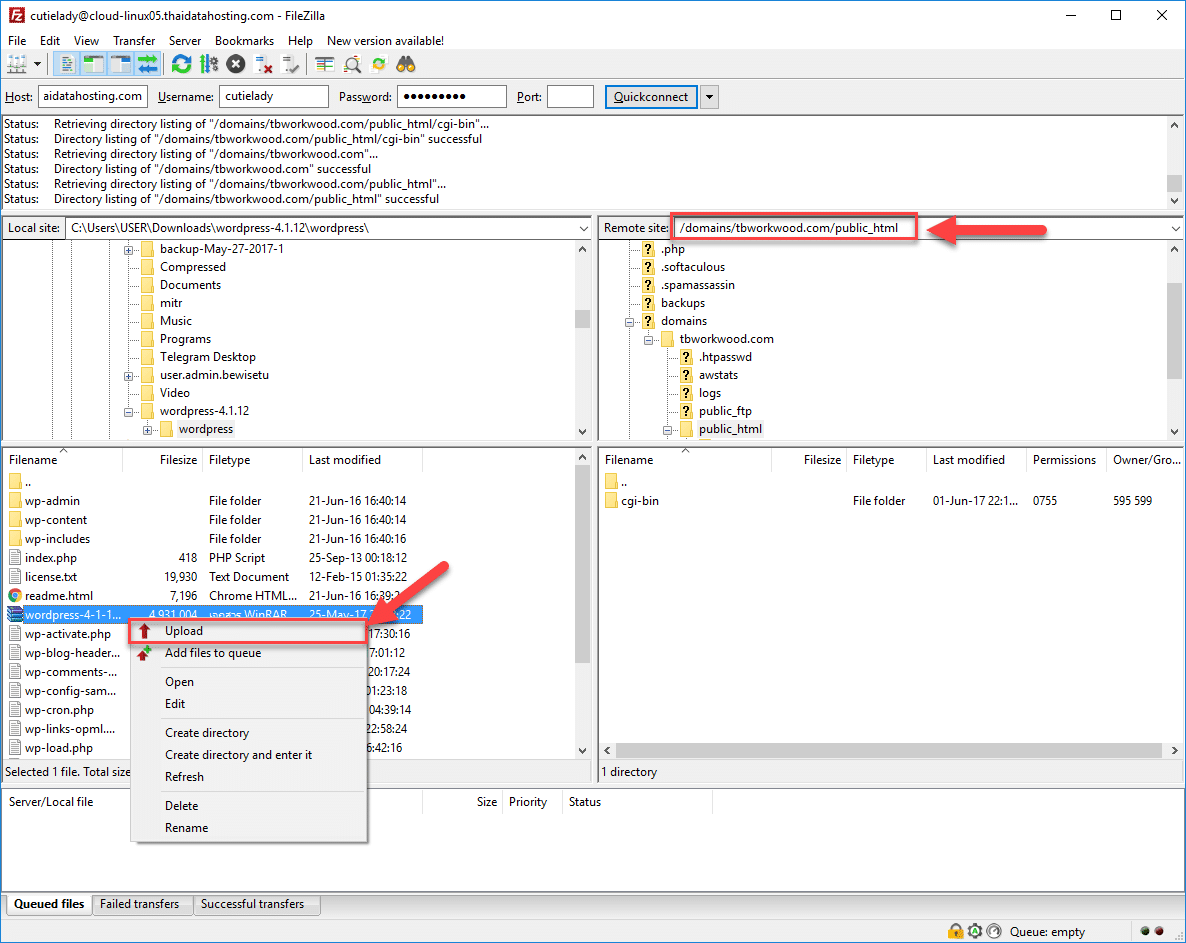
Task: Click the file icon beside index.php
Action: tap(15, 558)
